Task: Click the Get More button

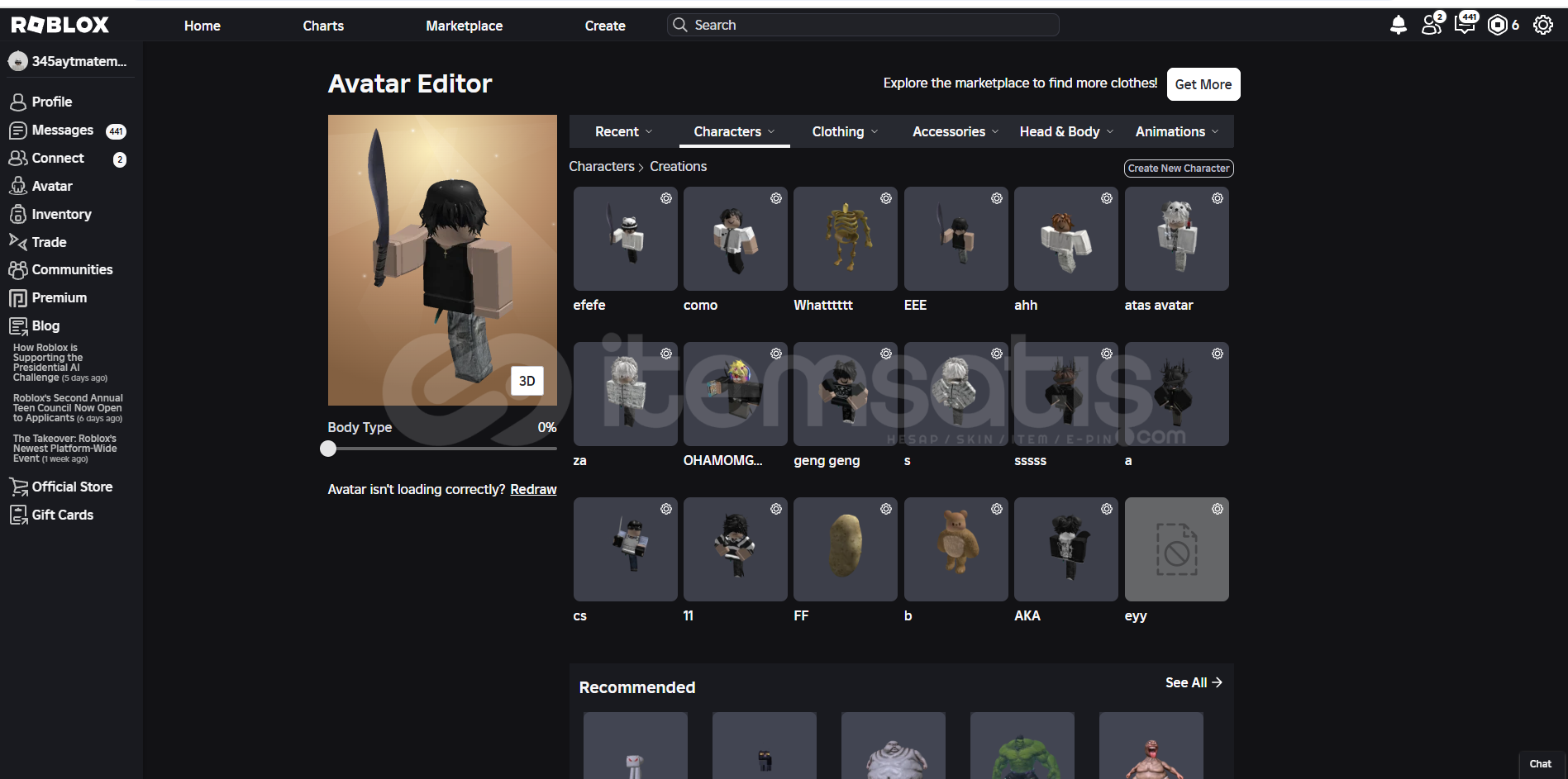Action: pos(1203,84)
